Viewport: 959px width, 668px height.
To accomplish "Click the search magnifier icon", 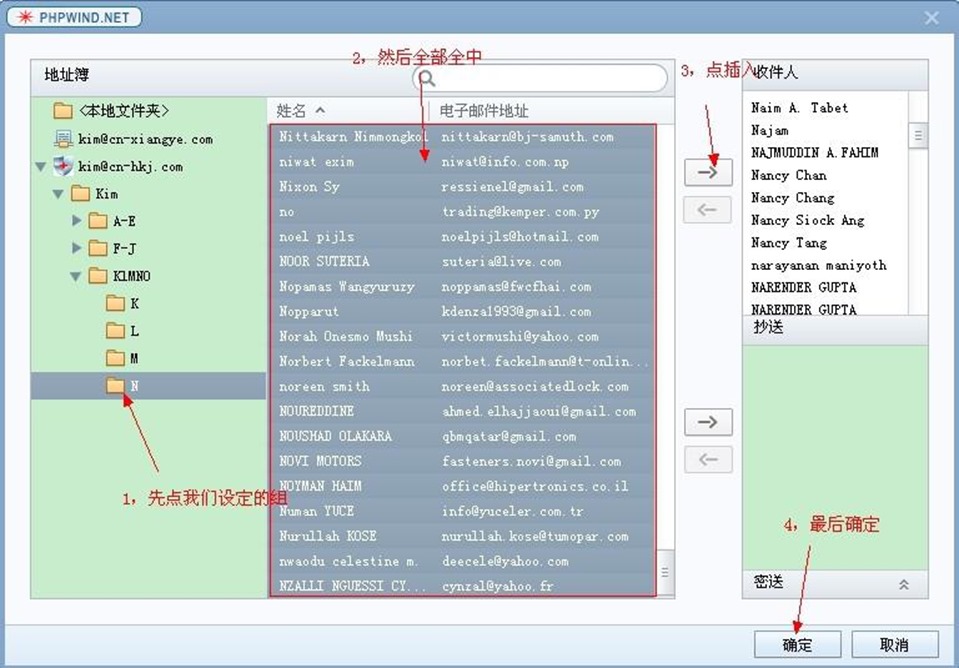I will click(427, 78).
